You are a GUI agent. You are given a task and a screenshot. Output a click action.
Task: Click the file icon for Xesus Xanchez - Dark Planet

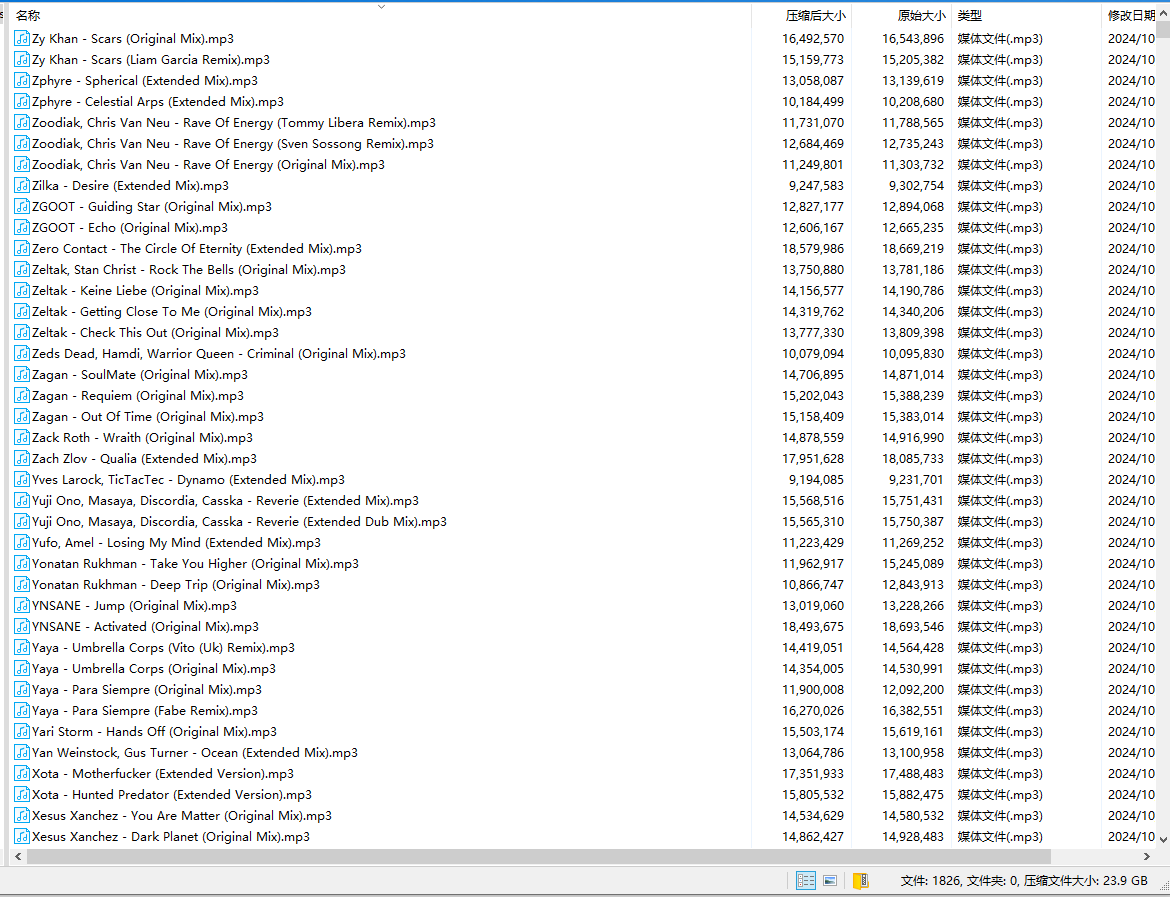(x=22, y=837)
